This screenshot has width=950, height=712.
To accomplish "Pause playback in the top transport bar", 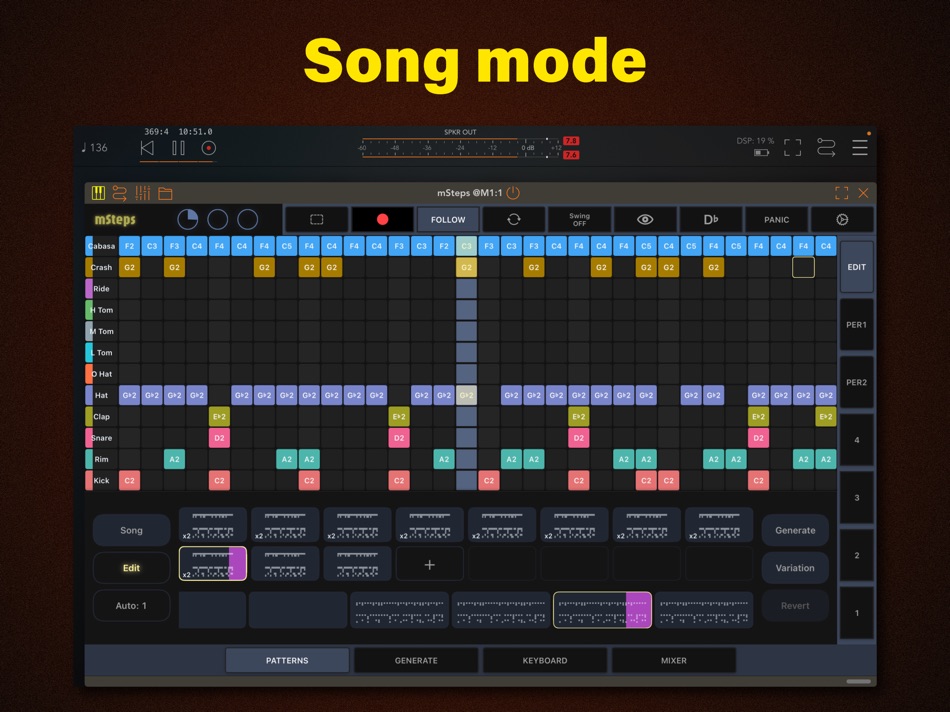I will 178,148.
